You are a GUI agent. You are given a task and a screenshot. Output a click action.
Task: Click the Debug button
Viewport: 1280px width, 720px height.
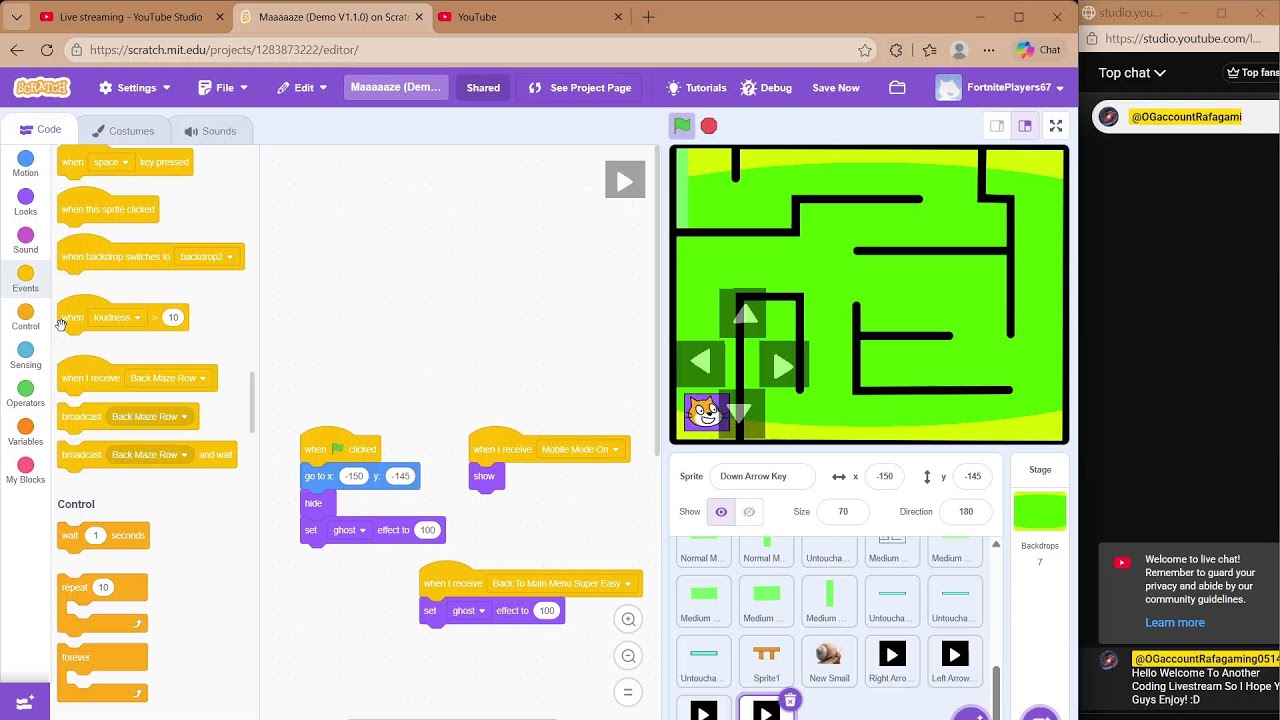click(x=766, y=88)
